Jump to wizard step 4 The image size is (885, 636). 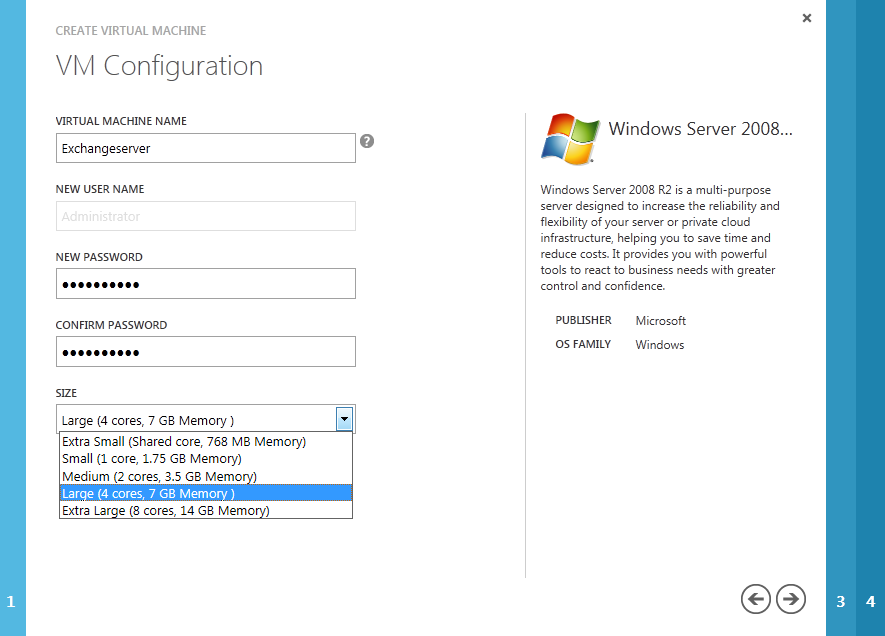point(870,601)
